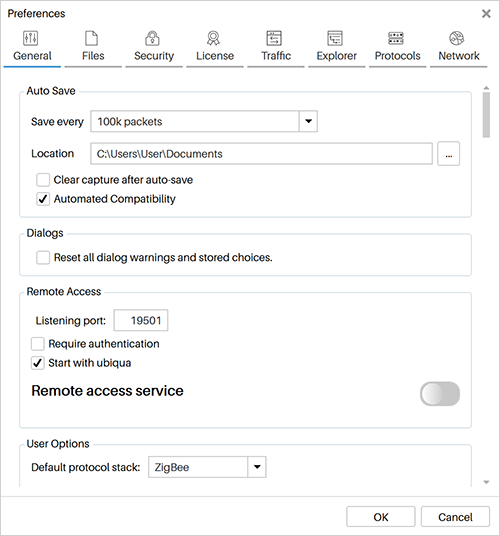
Task: Open Save every dropdown arrow
Action: [x=308, y=121]
